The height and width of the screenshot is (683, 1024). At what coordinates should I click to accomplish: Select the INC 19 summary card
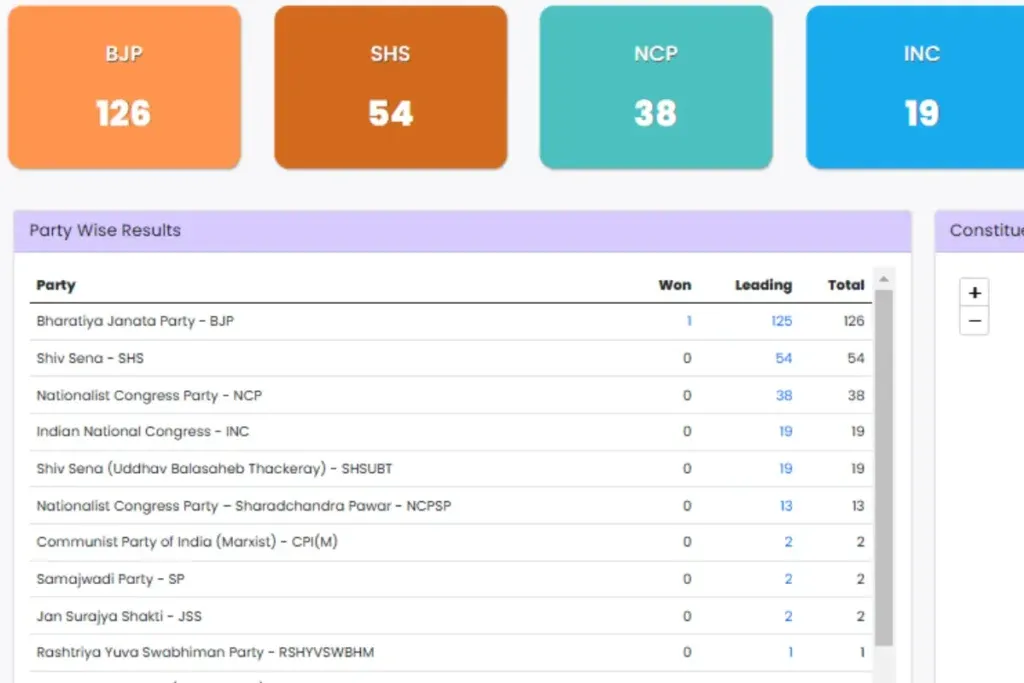pos(915,87)
